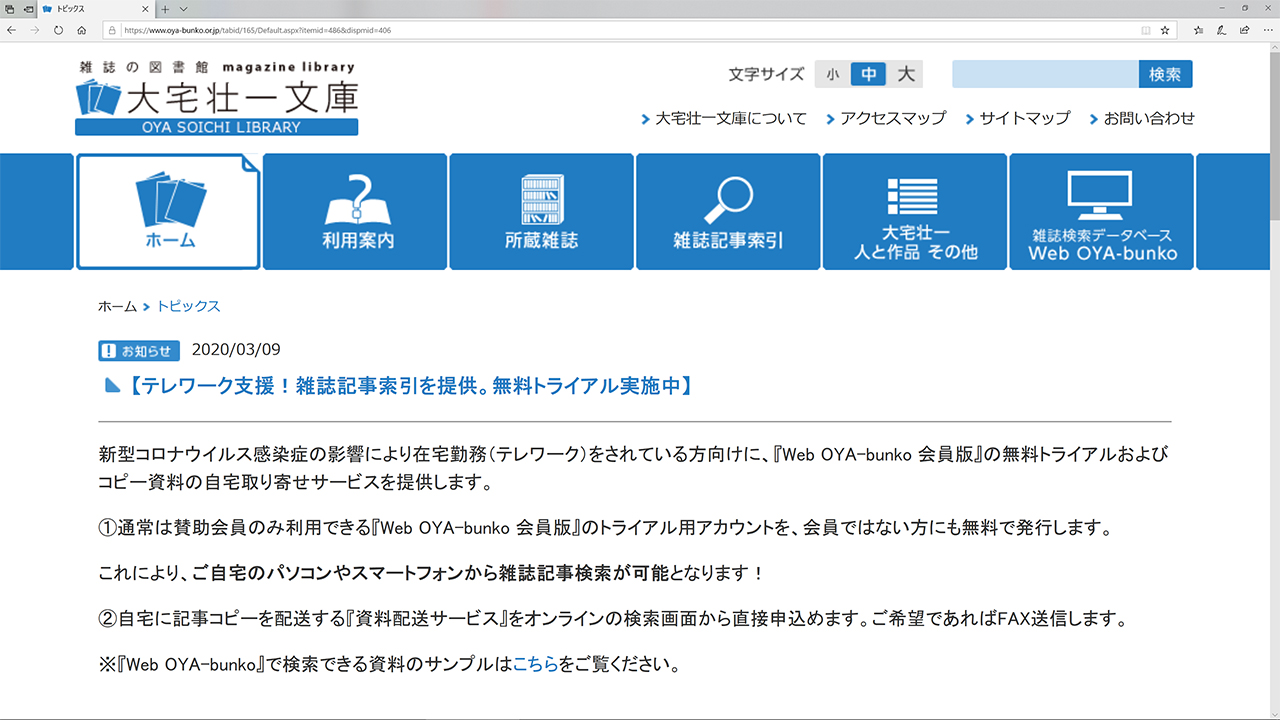Maximize or restore the browser window
This screenshot has height=720, width=1280.
pos(1244,9)
